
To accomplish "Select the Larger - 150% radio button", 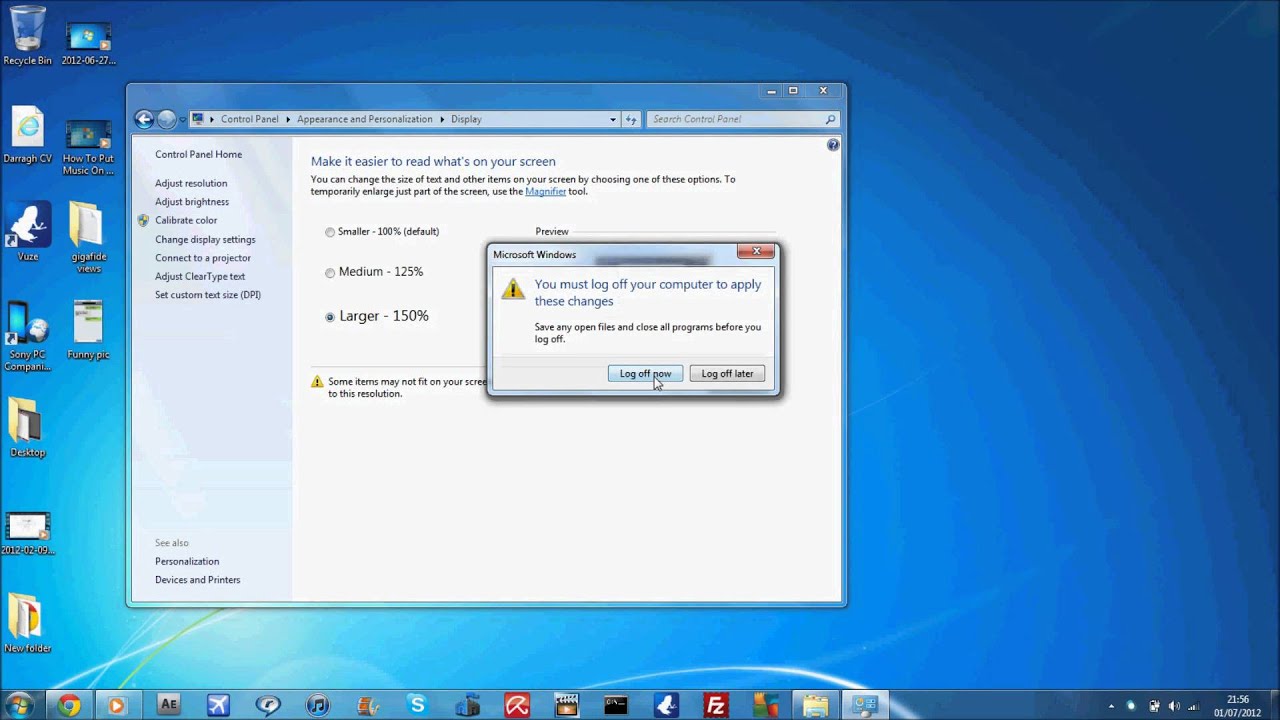I will coord(330,317).
